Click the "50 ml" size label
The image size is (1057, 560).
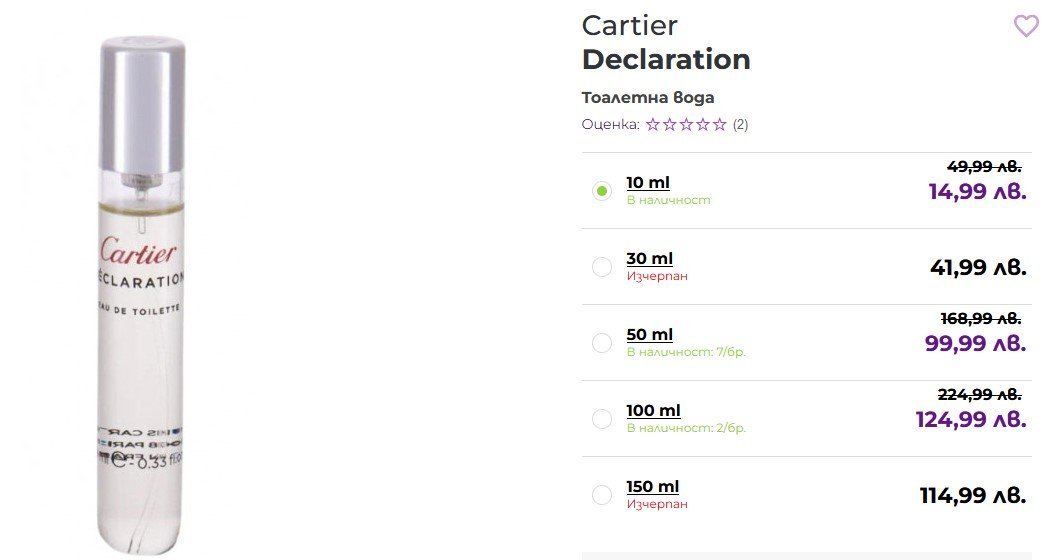pyautogui.click(x=650, y=334)
